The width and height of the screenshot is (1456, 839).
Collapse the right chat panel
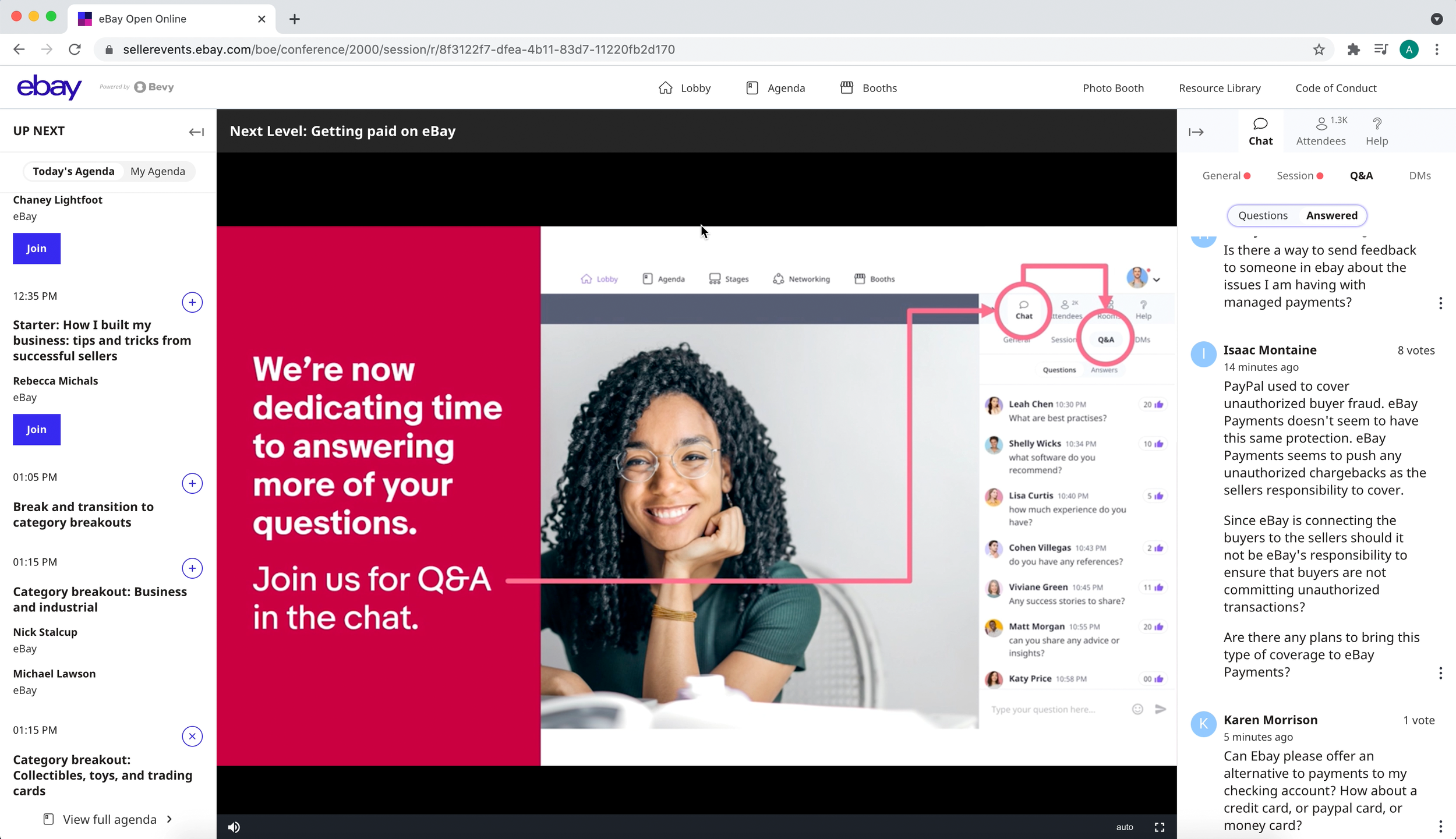[x=1196, y=132]
